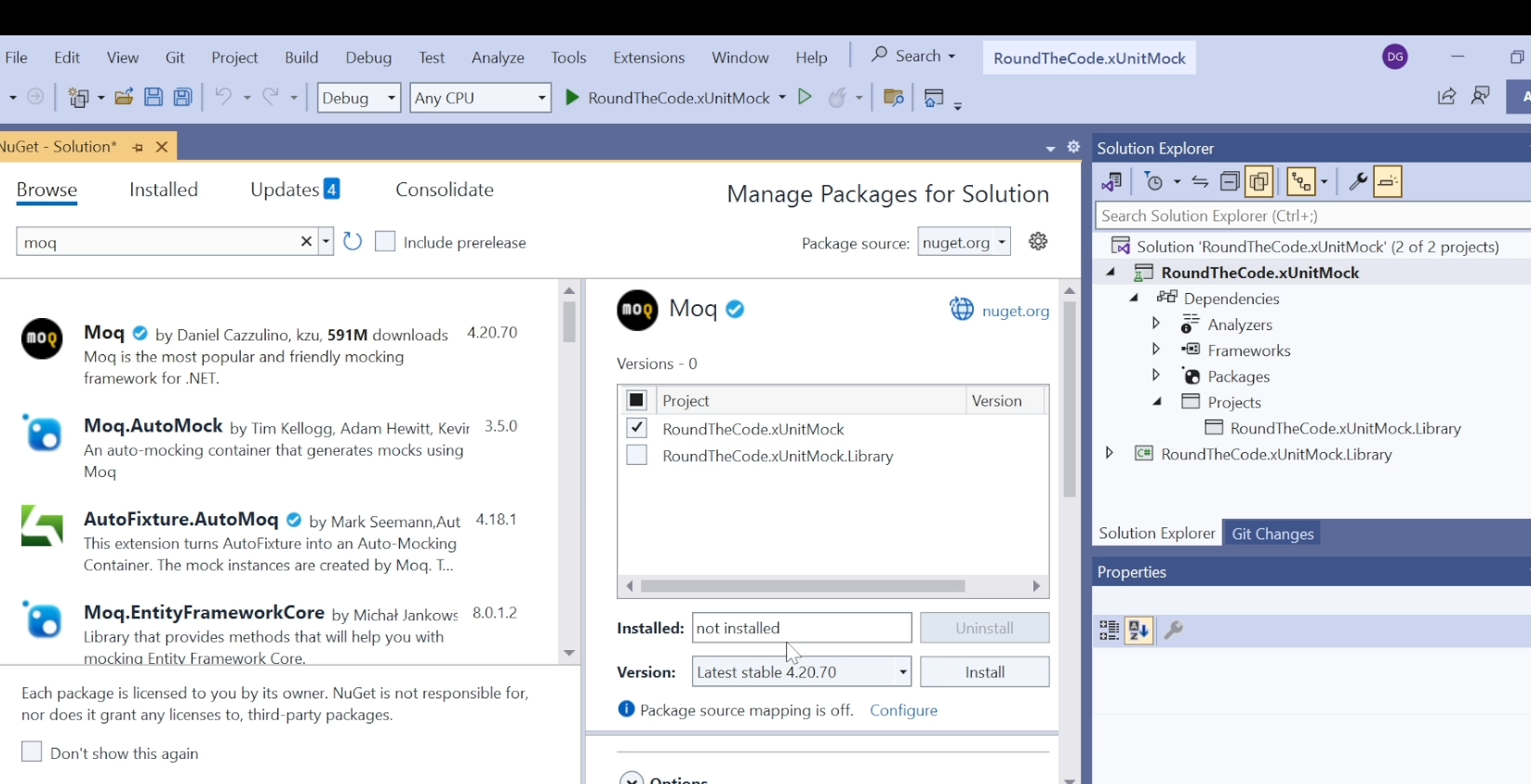Click the Hot Reload flame icon
The width and height of the screenshot is (1531, 784).
point(839,97)
